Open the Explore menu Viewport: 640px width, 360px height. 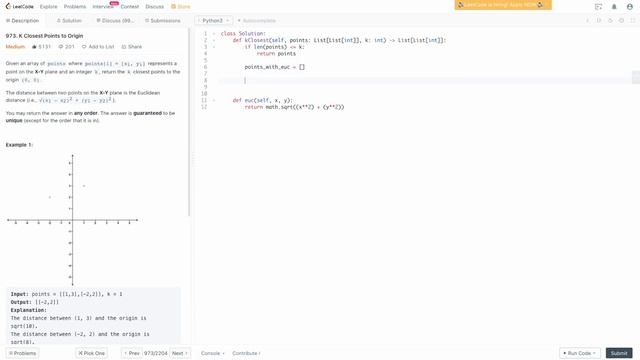pyautogui.click(x=49, y=7)
